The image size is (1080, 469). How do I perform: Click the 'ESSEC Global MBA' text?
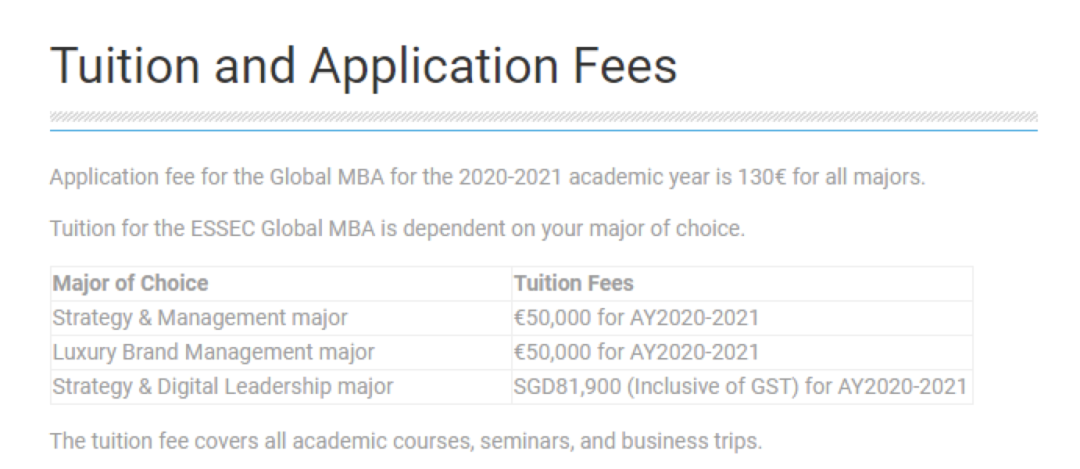(x=283, y=228)
